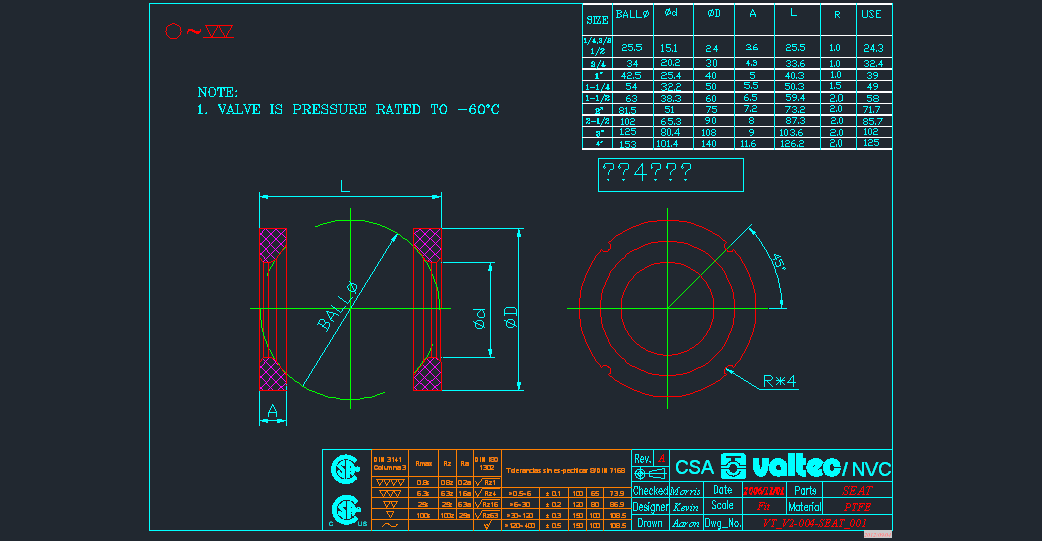Viewport: 1042px width, 541px height.
Task: Select the pressure rating note text
Action: pos(348,109)
